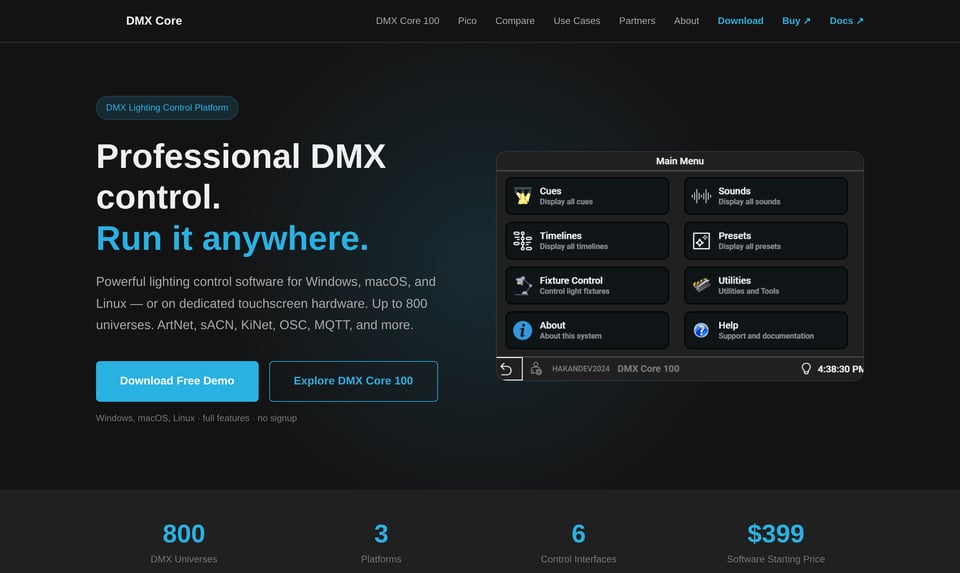This screenshot has height=573, width=960.
Task: Click the Main Menu title bar
Action: click(x=680, y=161)
